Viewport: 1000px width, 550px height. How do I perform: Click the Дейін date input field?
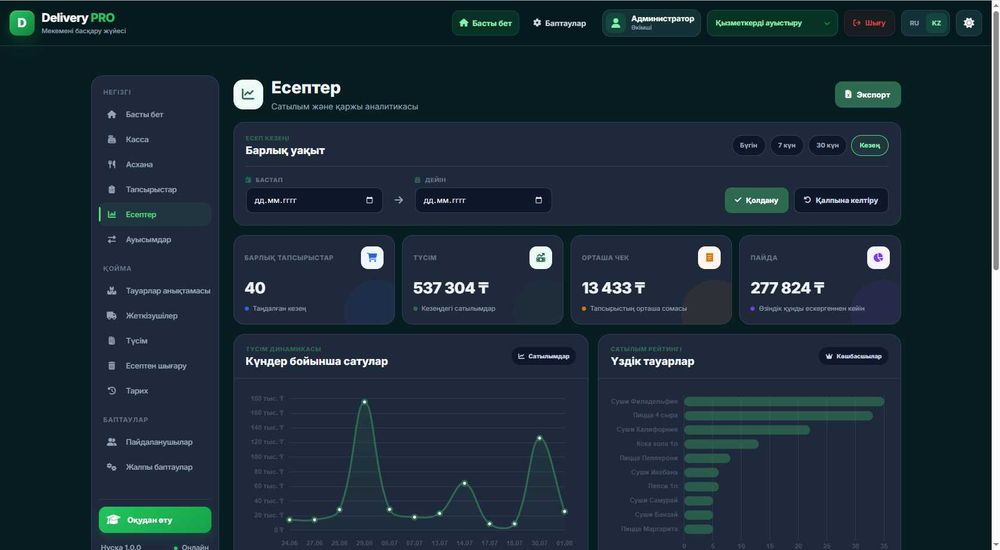(483, 200)
